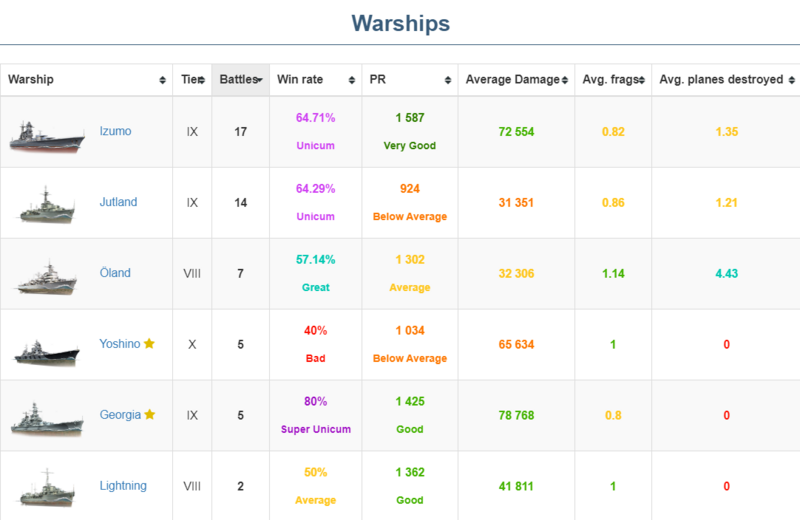
Task: Click the Öland ship picture
Action: 46,275
